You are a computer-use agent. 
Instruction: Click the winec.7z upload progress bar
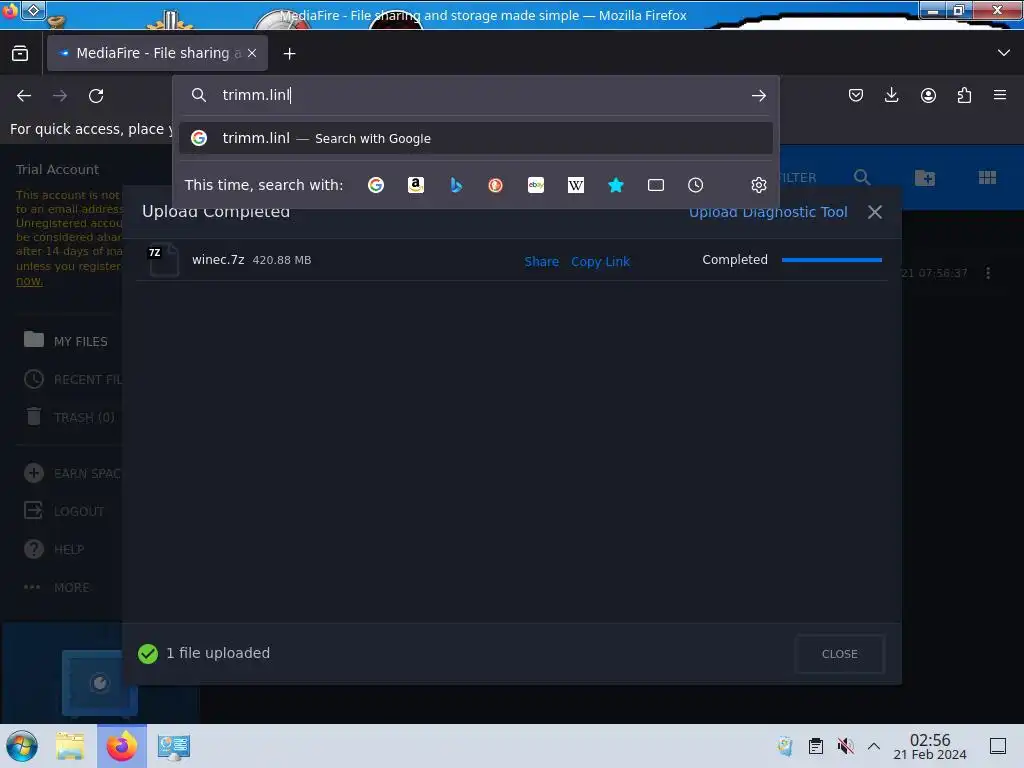[x=831, y=260]
